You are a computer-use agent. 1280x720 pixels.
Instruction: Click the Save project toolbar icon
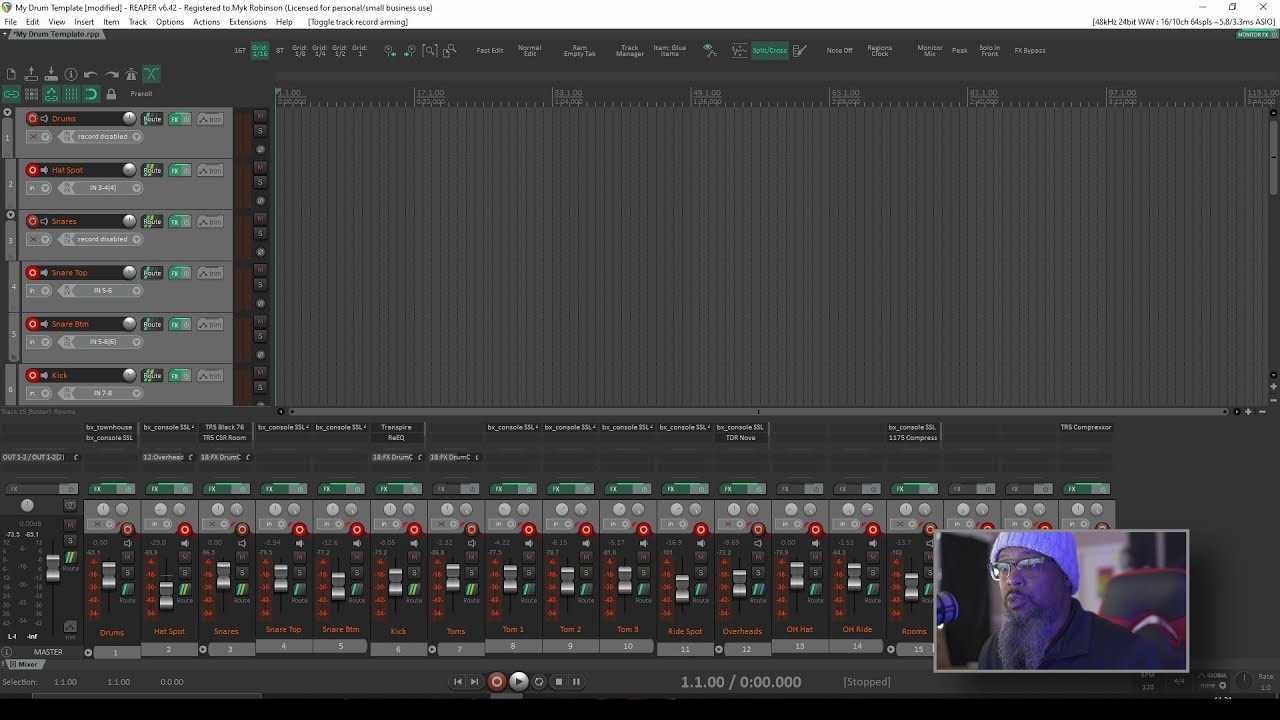[x=51, y=74]
